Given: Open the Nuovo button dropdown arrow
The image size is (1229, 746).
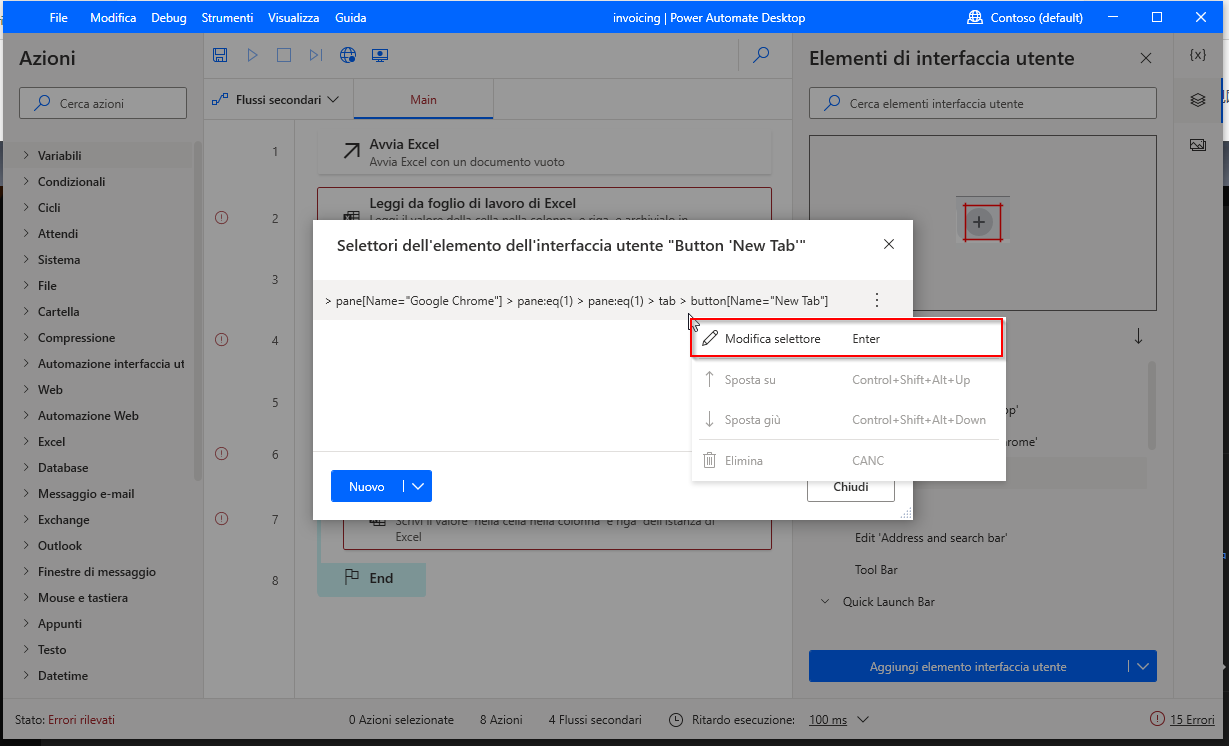Looking at the screenshot, I should (x=418, y=487).
